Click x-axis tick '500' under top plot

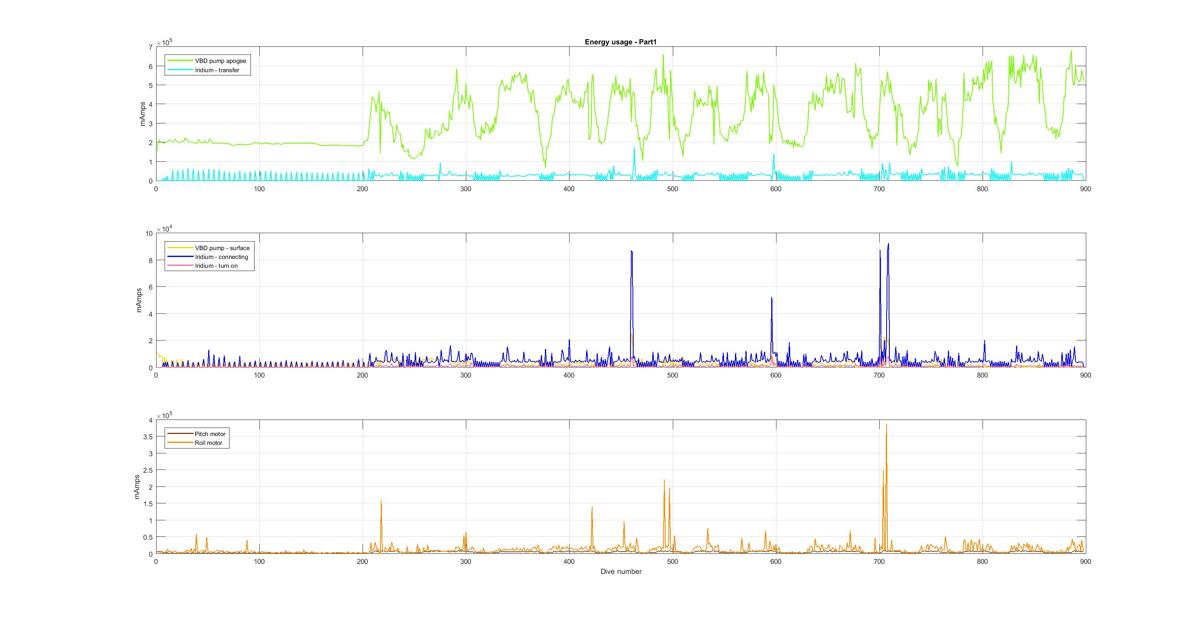click(x=672, y=188)
